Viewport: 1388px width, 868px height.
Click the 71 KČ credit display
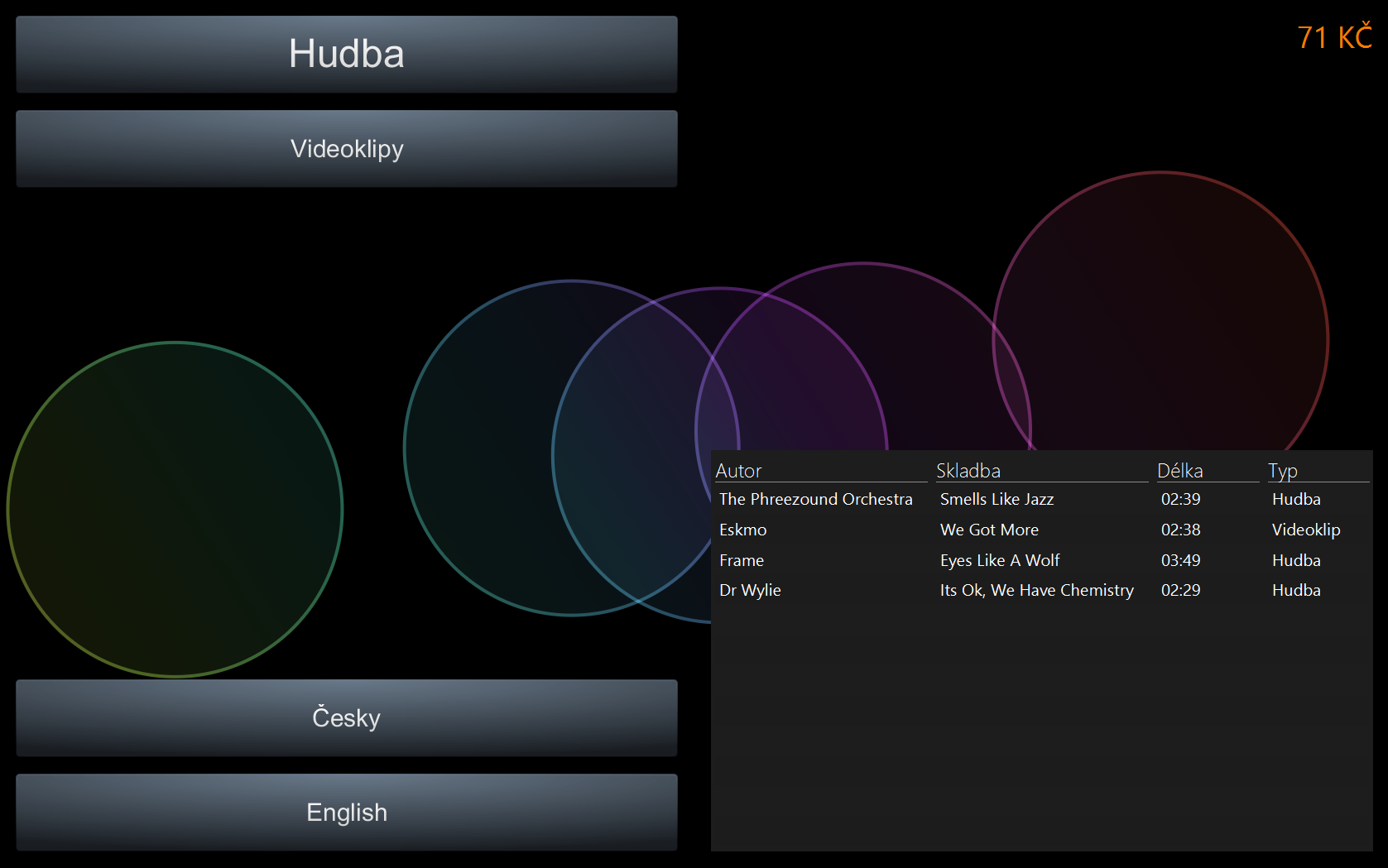click(x=1333, y=38)
